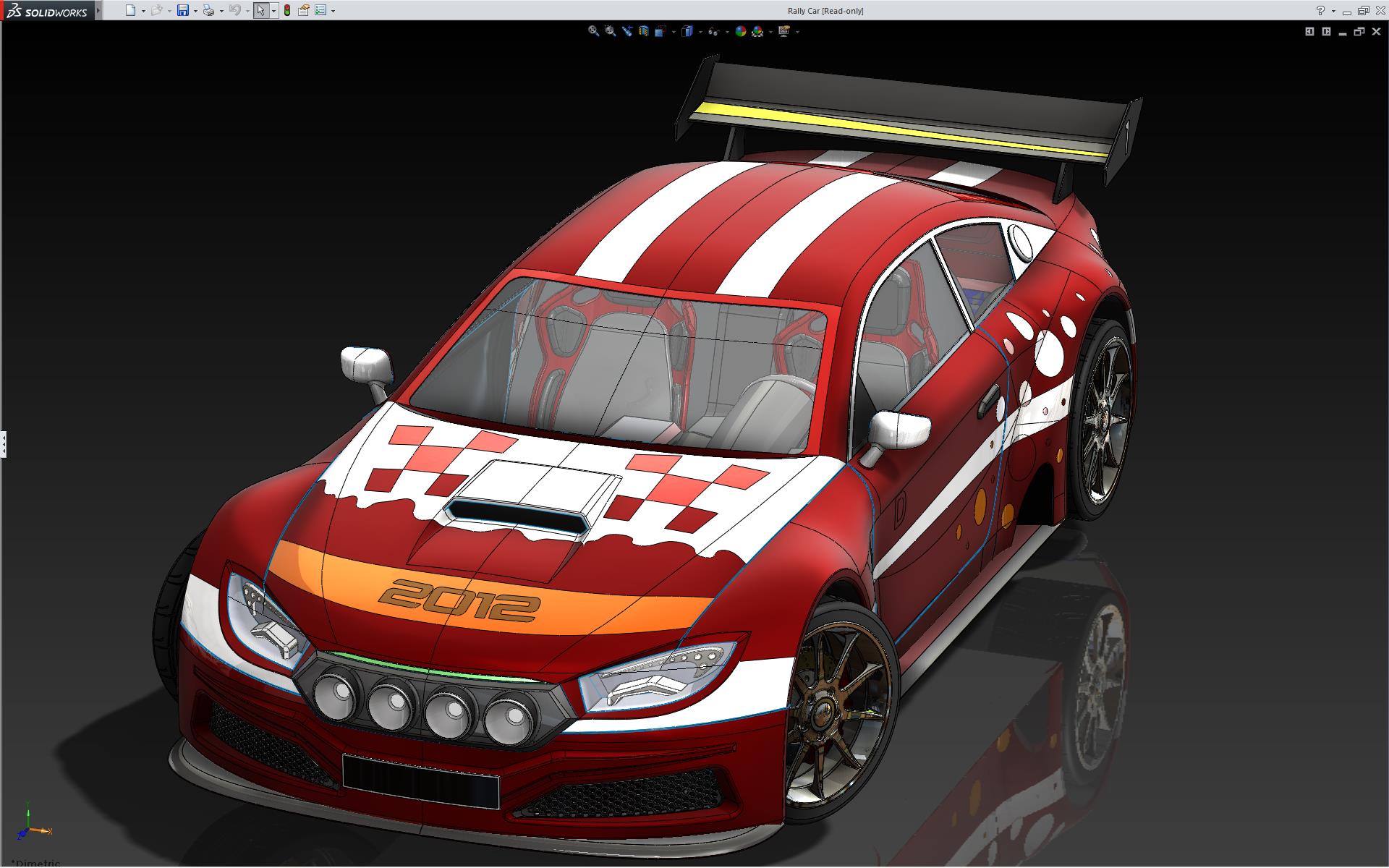This screenshot has width=1389, height=868.
Task: Open File Properties icon in toolbar
Action: click(304, 10)
